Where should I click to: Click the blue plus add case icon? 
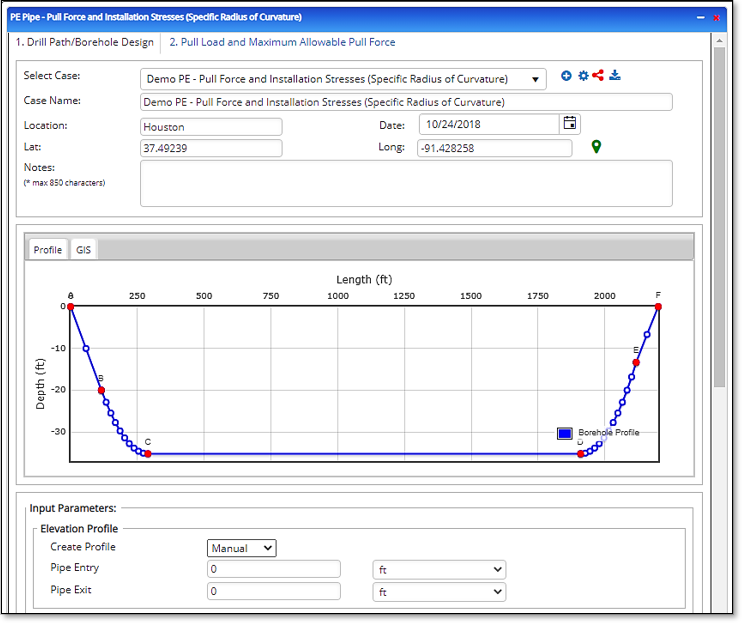coord(566,76)
